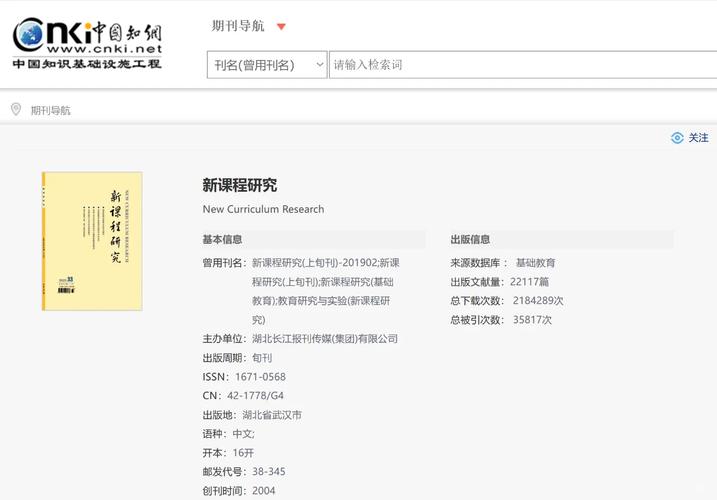Click the 关注 eye icon
The width and height of the screenshot is (717, 500).
click(677, 138)
